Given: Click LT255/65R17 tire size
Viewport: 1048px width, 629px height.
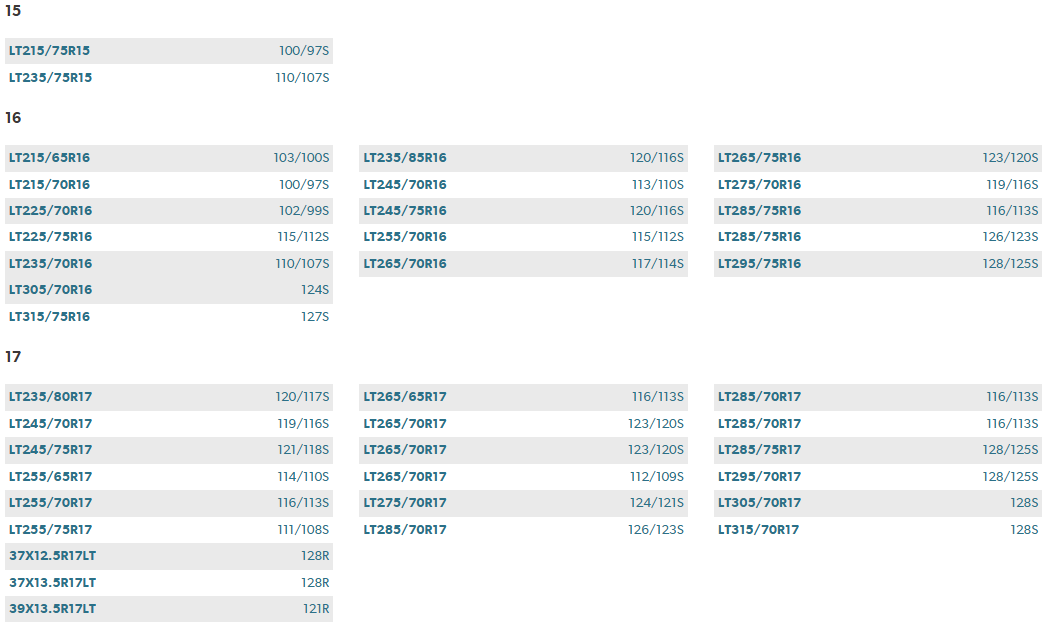Looking at the screenshot, I should tap(50, 477).
